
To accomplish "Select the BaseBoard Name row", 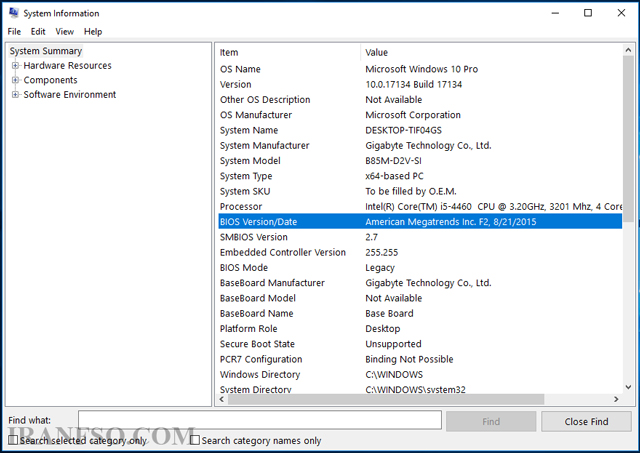I will (x=420, y=313).
